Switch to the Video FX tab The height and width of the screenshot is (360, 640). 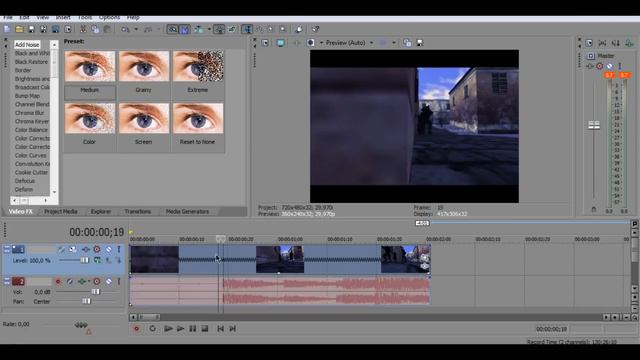pos(20,211)
